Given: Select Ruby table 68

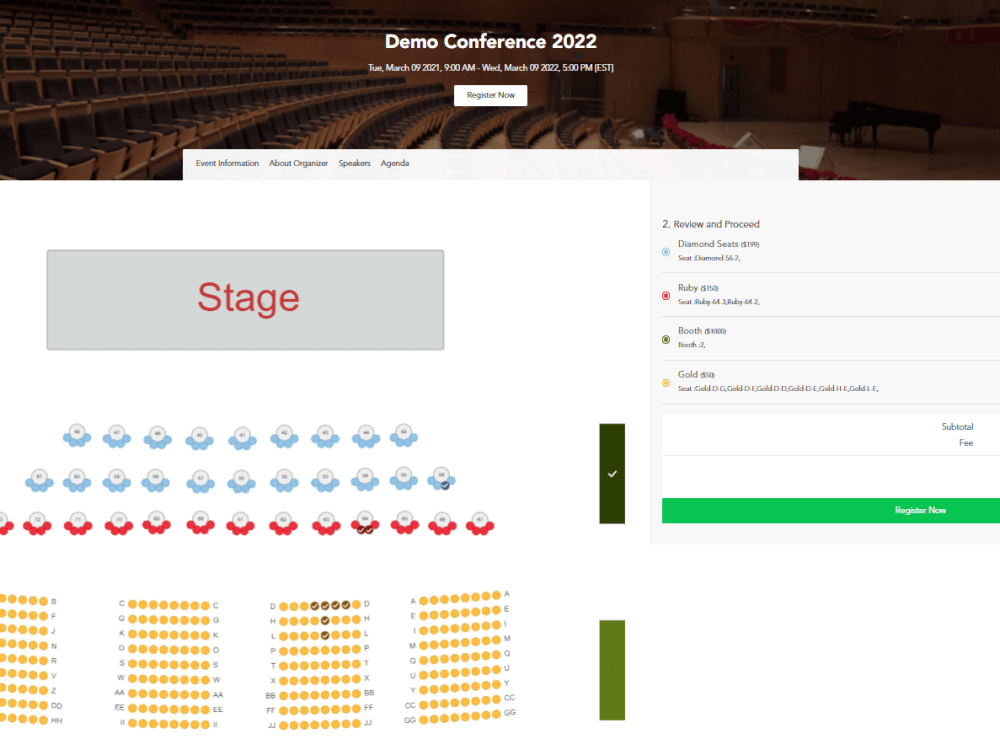Looking at the screenshot, I should click(x=200, y=522).
